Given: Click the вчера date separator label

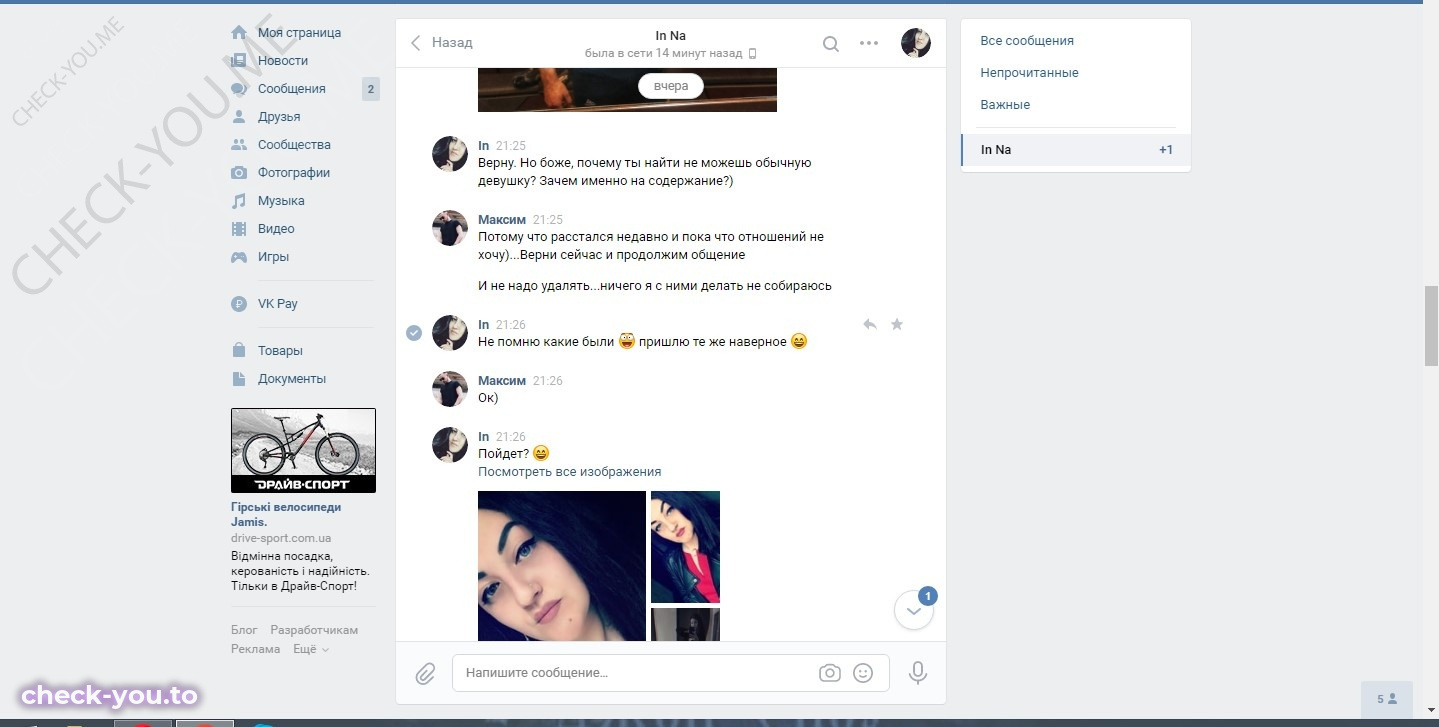Looking at the screenshot, I should pos(671,86).
